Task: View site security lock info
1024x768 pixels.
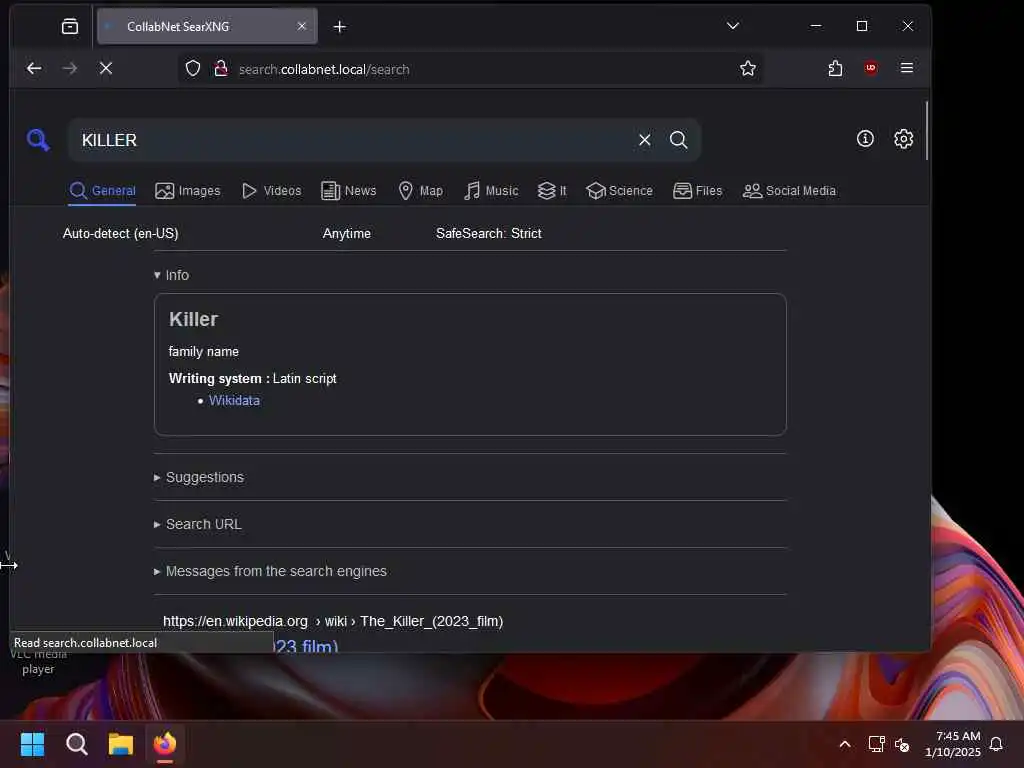Action: click(221, 69)
